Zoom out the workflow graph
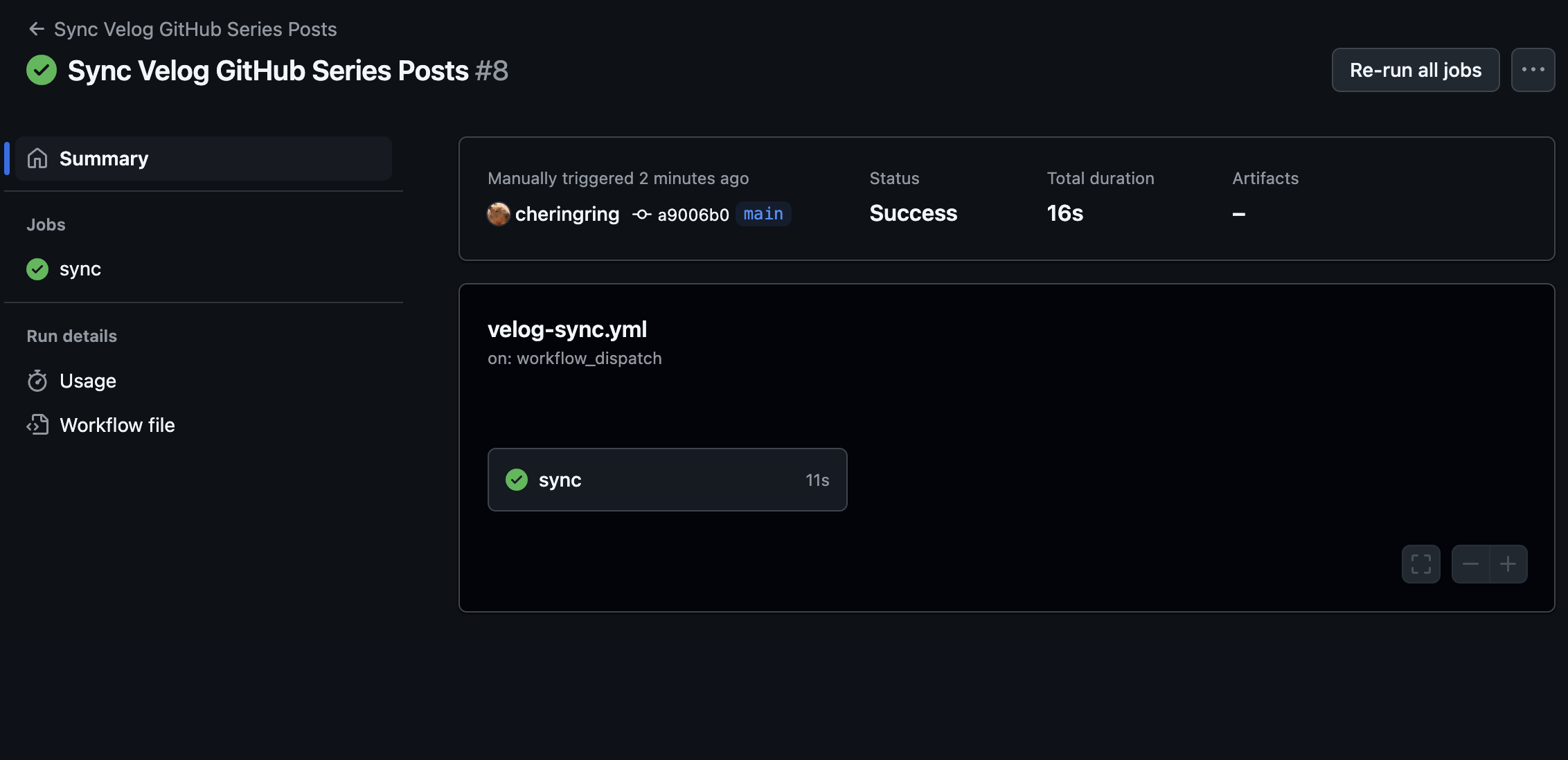 (x=1470, y=564)
